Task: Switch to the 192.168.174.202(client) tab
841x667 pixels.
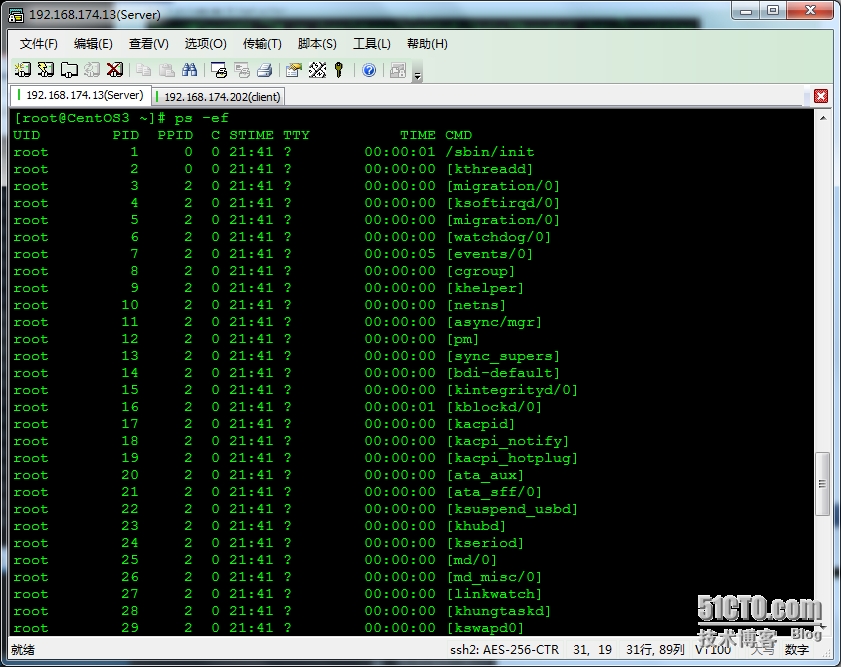Action: pyautogui.click(x=219, y=97)
